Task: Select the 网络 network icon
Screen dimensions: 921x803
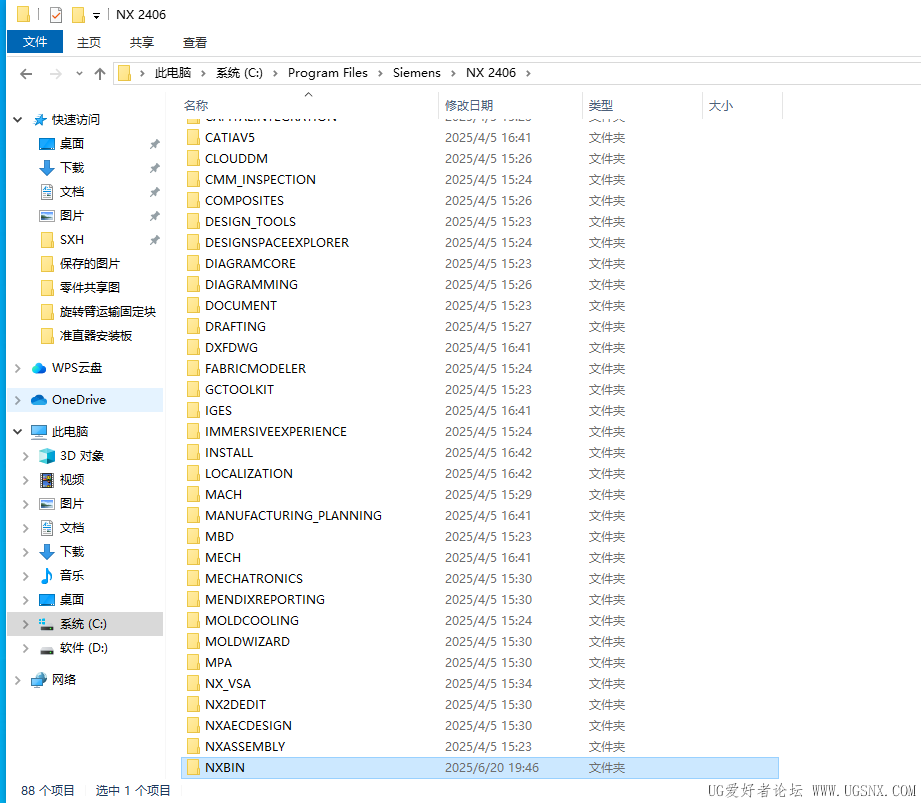Action: point(39,680)
